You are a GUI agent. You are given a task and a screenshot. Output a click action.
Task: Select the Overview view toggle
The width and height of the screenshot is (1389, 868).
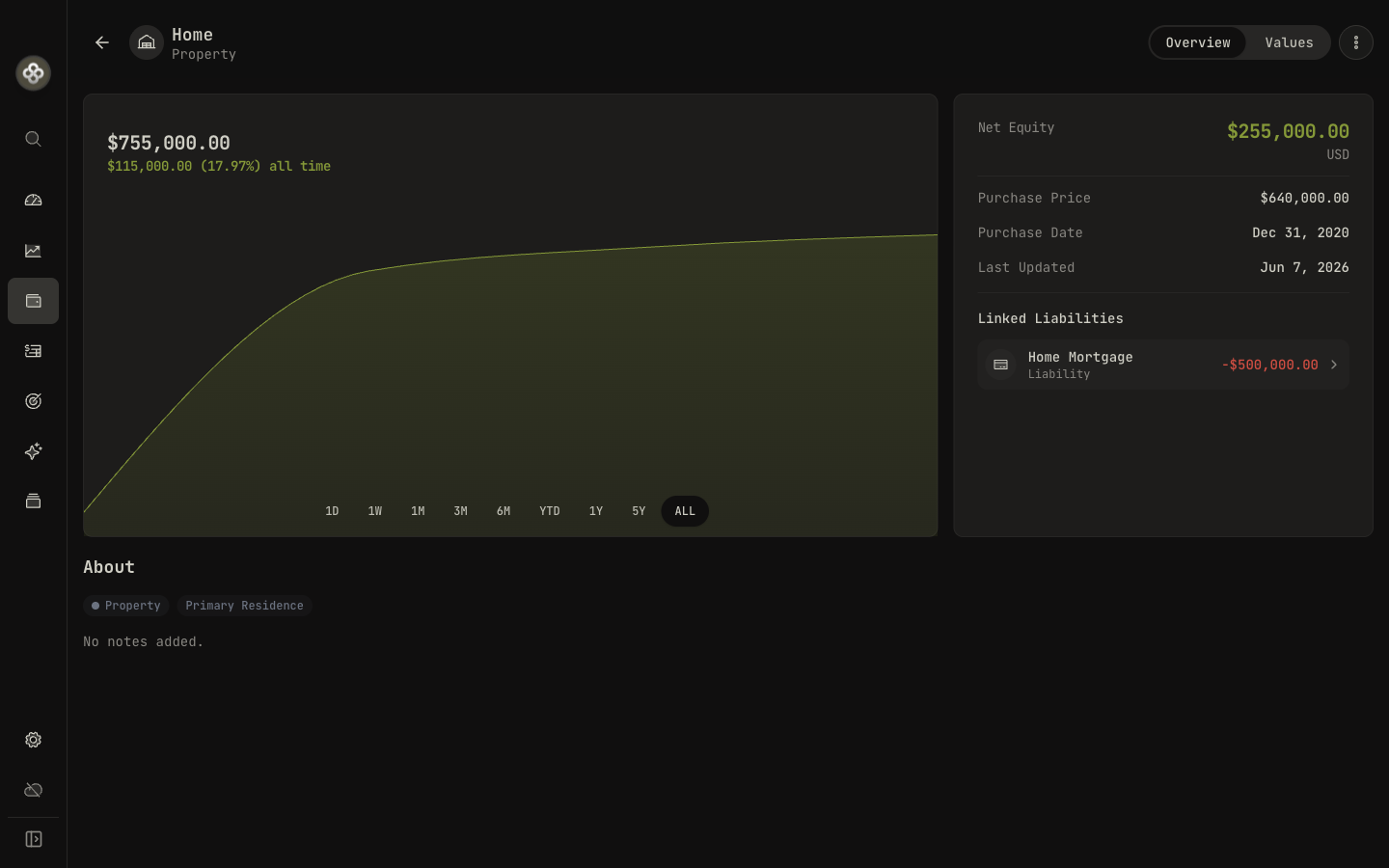[1198, 42]
